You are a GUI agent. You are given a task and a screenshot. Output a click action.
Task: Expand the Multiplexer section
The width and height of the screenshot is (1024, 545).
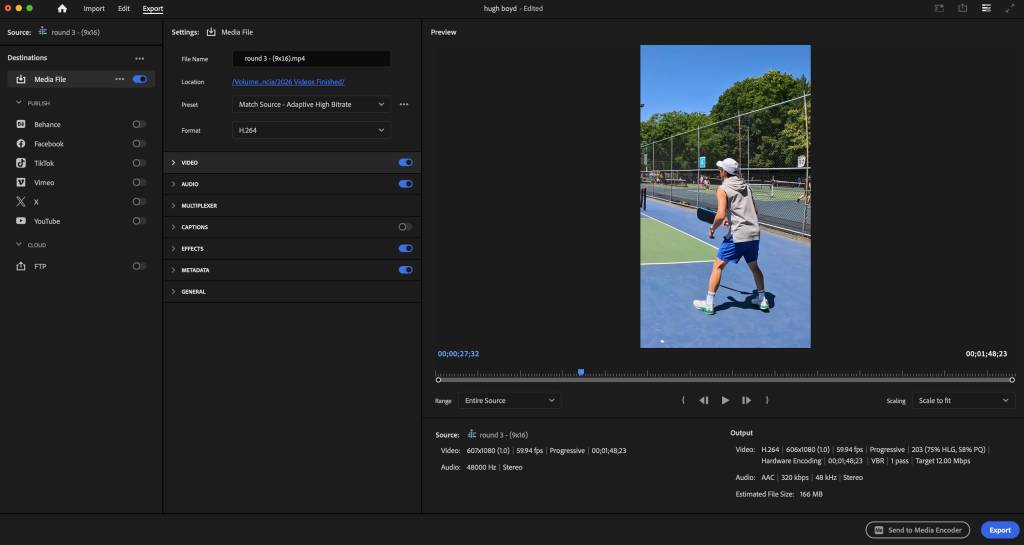(x=173, y=206)
